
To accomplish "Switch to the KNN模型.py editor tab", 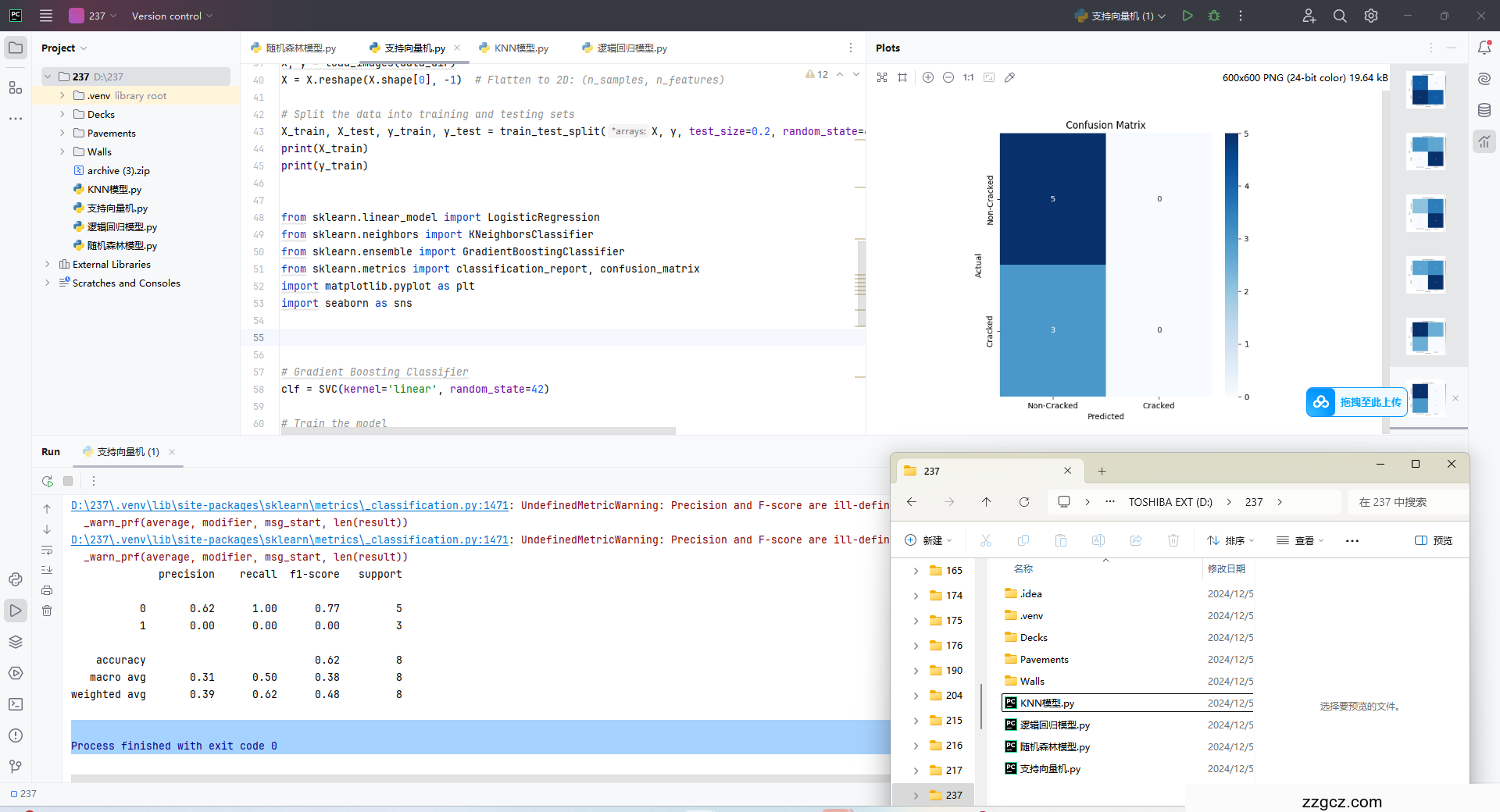I will click(520, 48).
